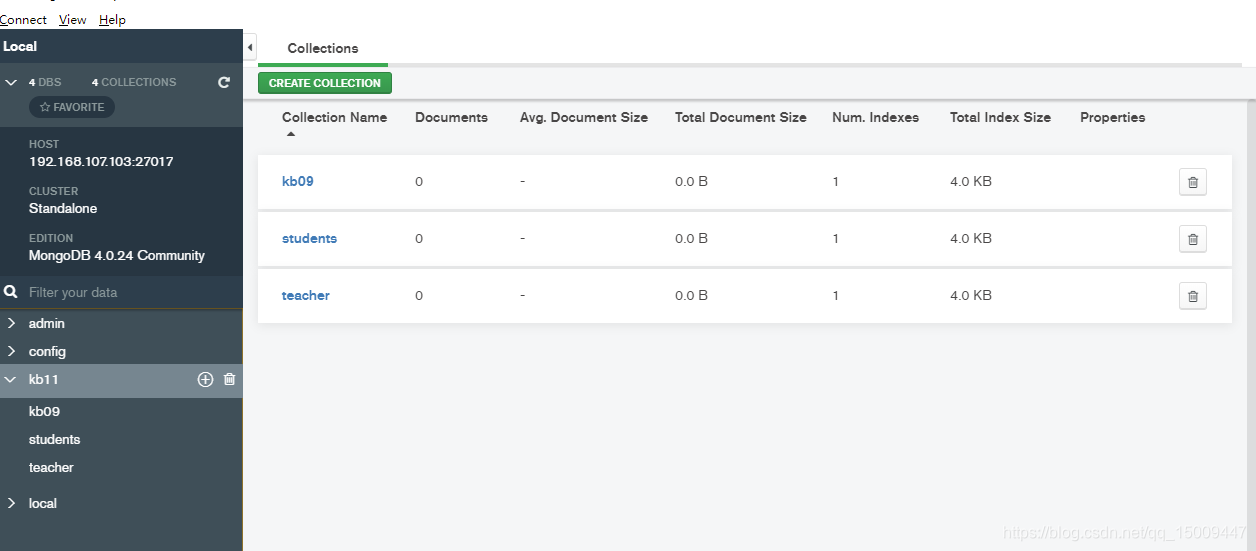1256x551 pixels.
Task: Collapse the kb11 database chevron
Action: click(x=11, y=379)
